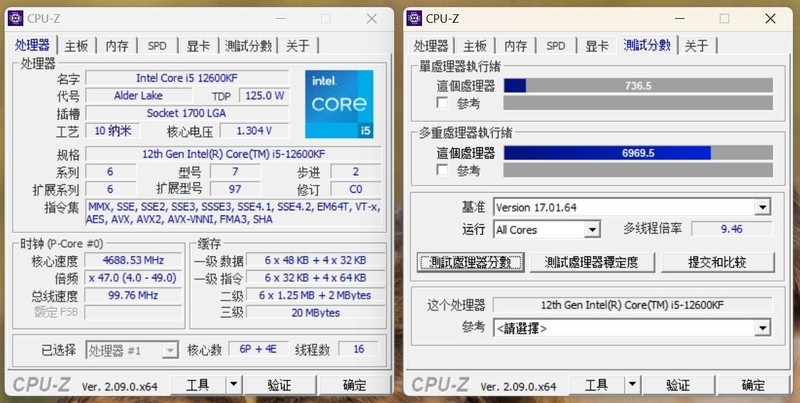This screenshot has width=800, height=403.
Task: Click the 扩展型号 97 value
Action: point(235,189)
